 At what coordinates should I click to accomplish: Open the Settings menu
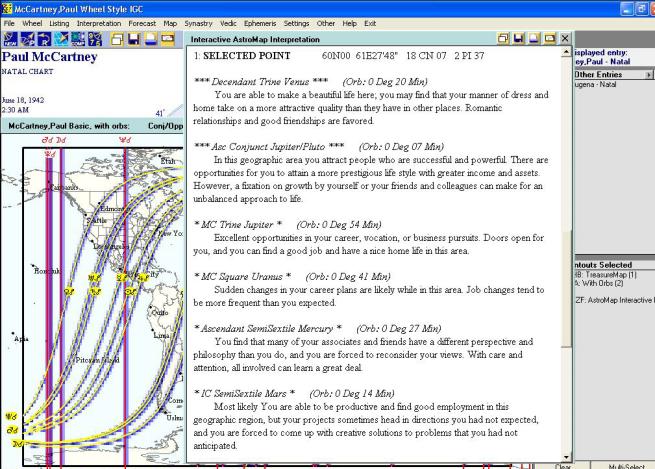point(296,23)
